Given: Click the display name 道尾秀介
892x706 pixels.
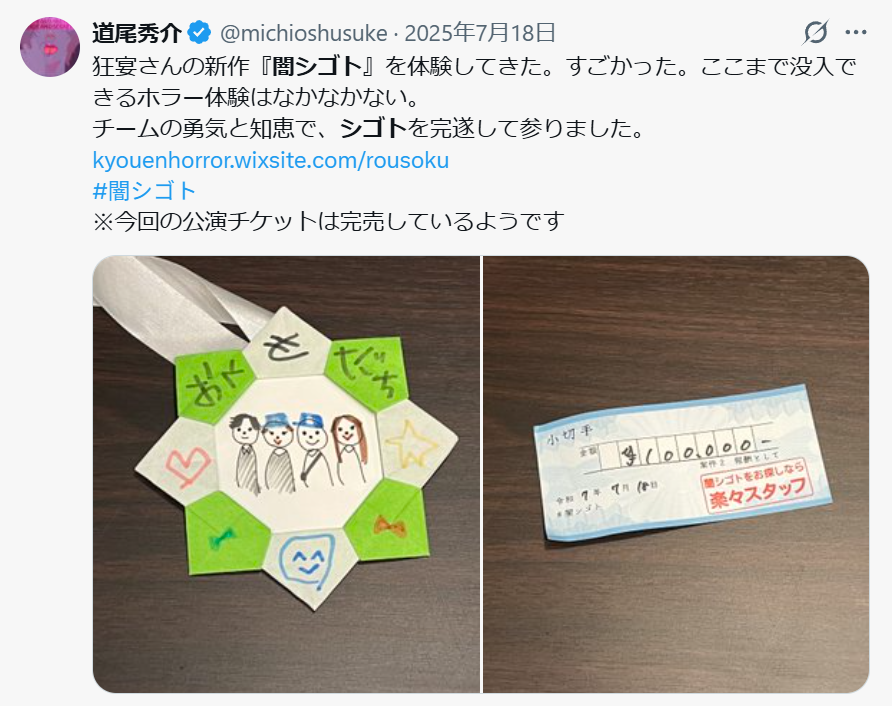Looking at the screenshot, I should tap(137, 33).
